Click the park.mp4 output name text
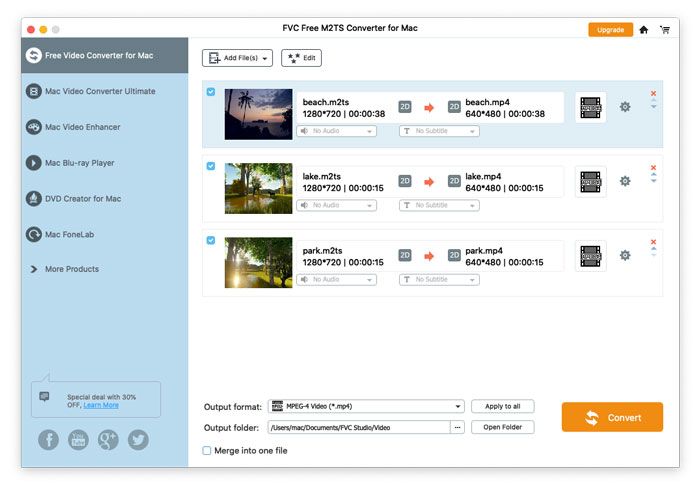Viewport: 700px width, 491px height. click(x=484, y=250)
